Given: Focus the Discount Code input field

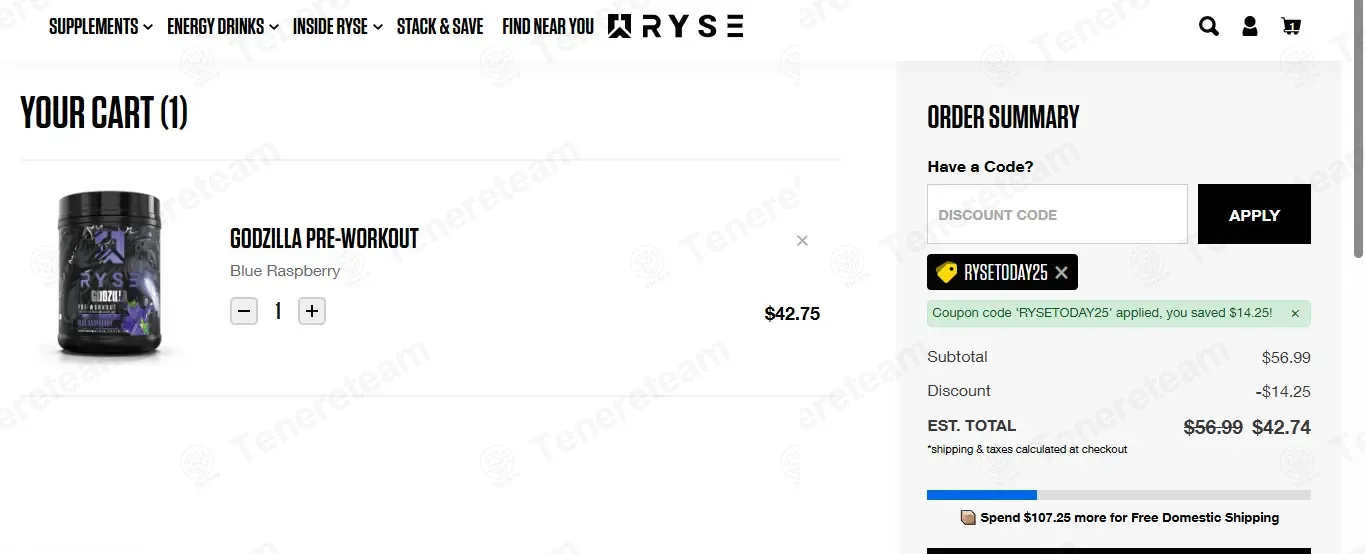Looking at the screenshot, I should pos(1057,214).
